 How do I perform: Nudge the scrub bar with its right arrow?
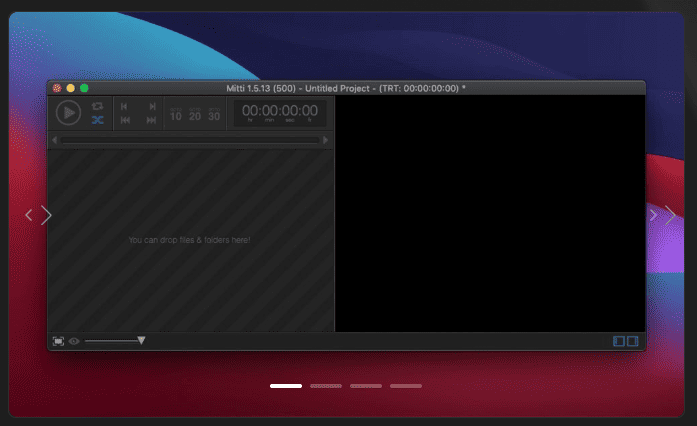[x=326, y=140]
